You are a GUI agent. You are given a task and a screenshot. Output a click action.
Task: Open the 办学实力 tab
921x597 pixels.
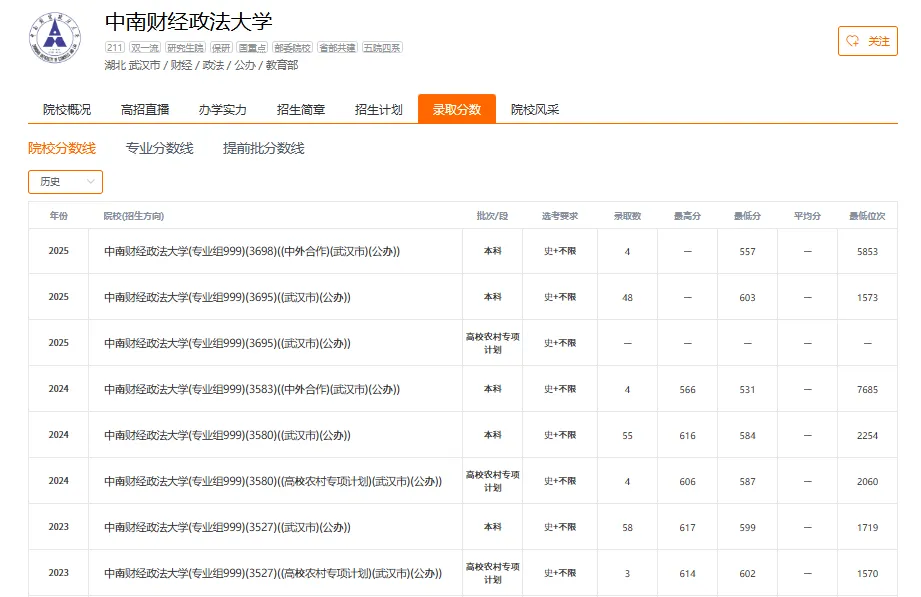[223, 109]
